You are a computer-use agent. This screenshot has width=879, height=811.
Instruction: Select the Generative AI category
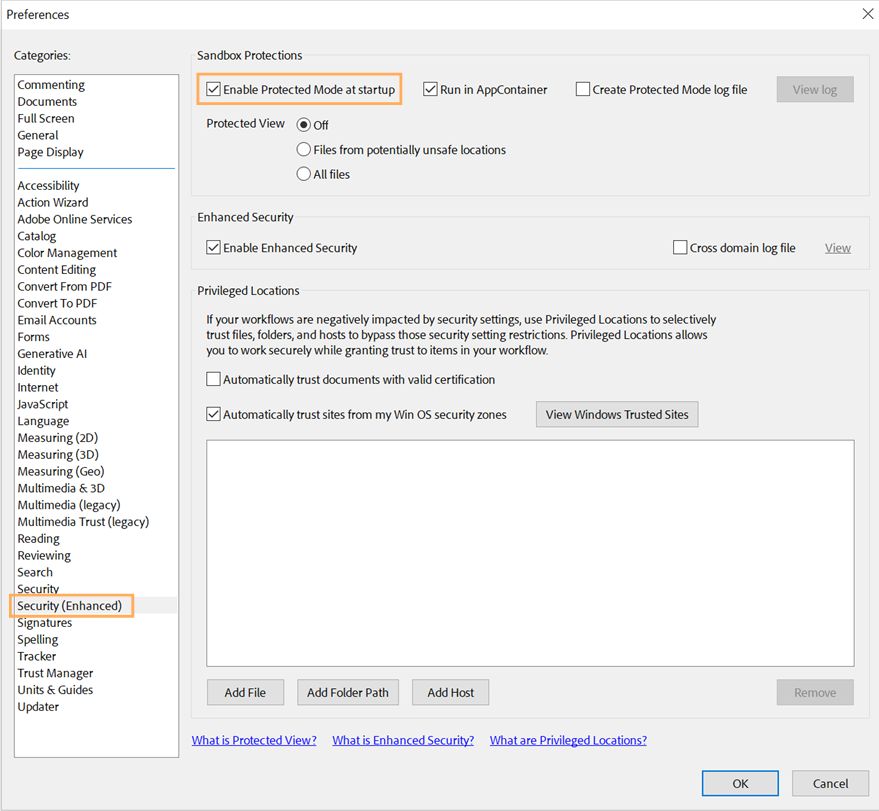point(52,353)
